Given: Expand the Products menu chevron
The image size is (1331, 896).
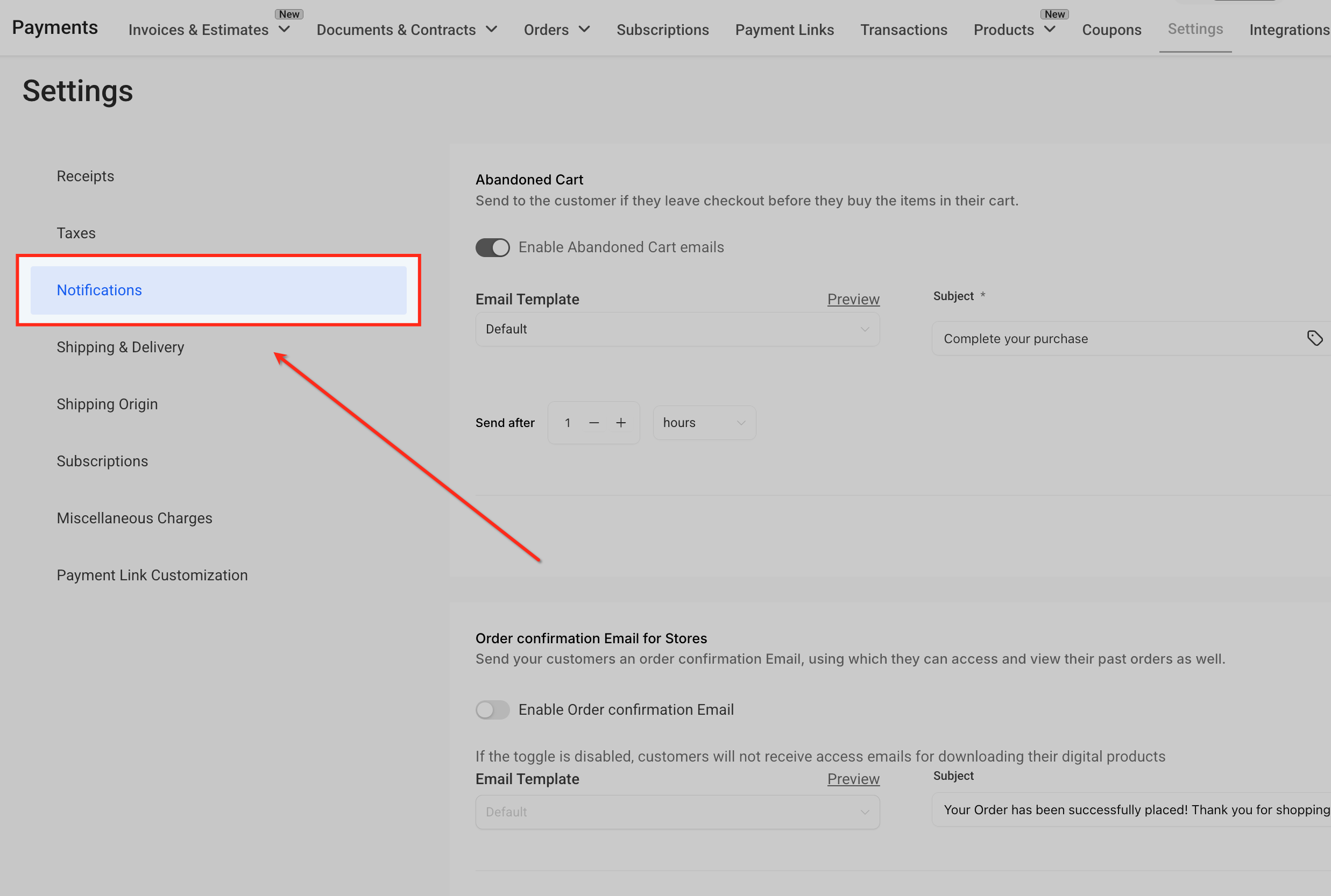Looking at the screenshot, I should click(1050, 29).
